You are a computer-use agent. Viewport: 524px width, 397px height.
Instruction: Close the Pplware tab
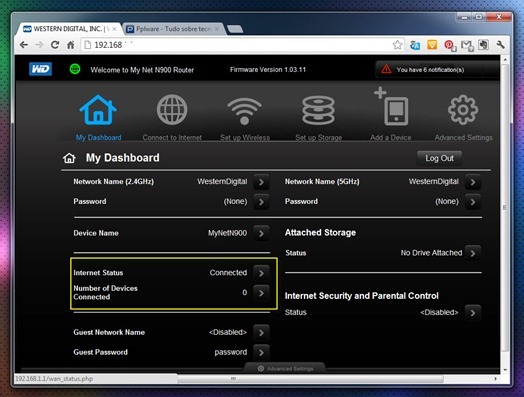[217, 29]
